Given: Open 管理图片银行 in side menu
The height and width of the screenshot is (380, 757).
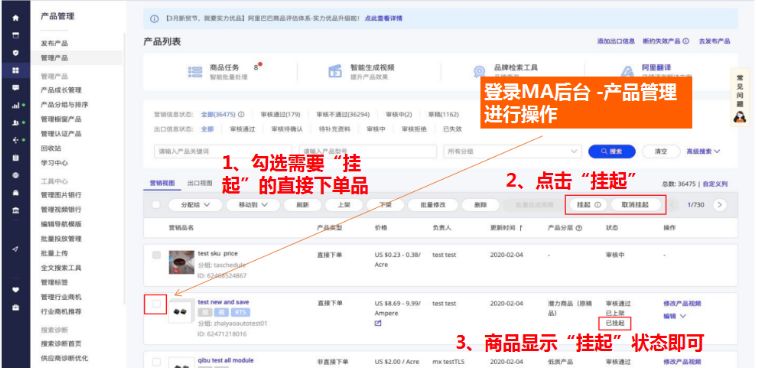Looking at the screenshot, I should point(61,195).
